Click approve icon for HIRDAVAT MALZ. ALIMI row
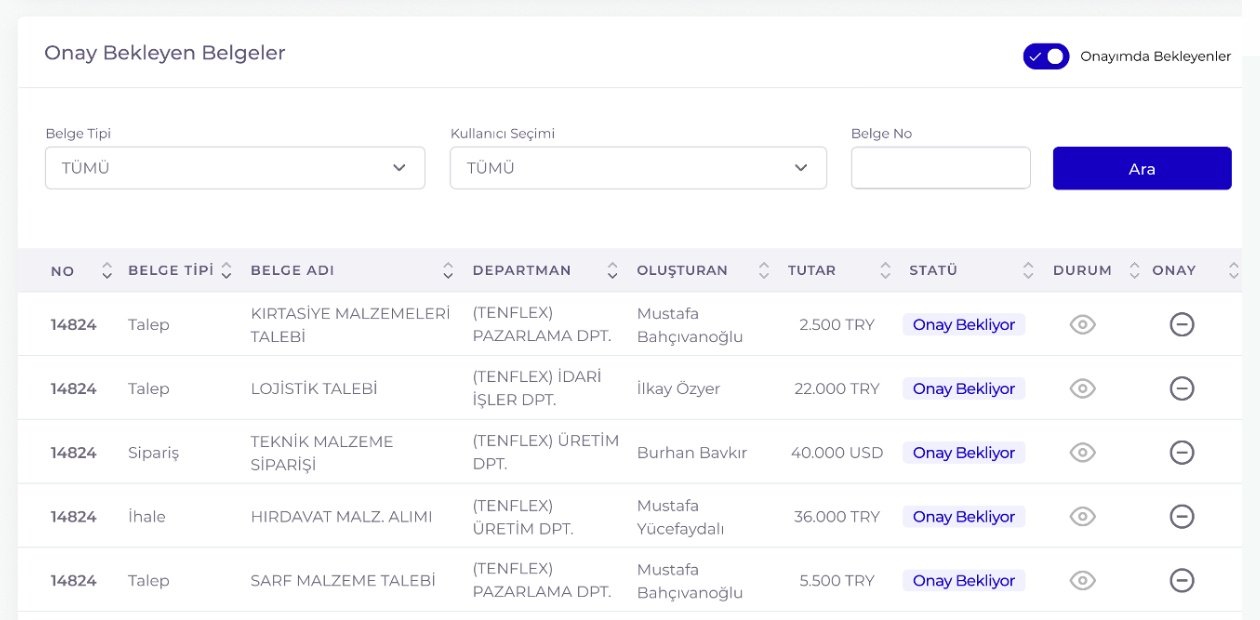Viewport: 1260px width, 620px height. coord(1181,516)
